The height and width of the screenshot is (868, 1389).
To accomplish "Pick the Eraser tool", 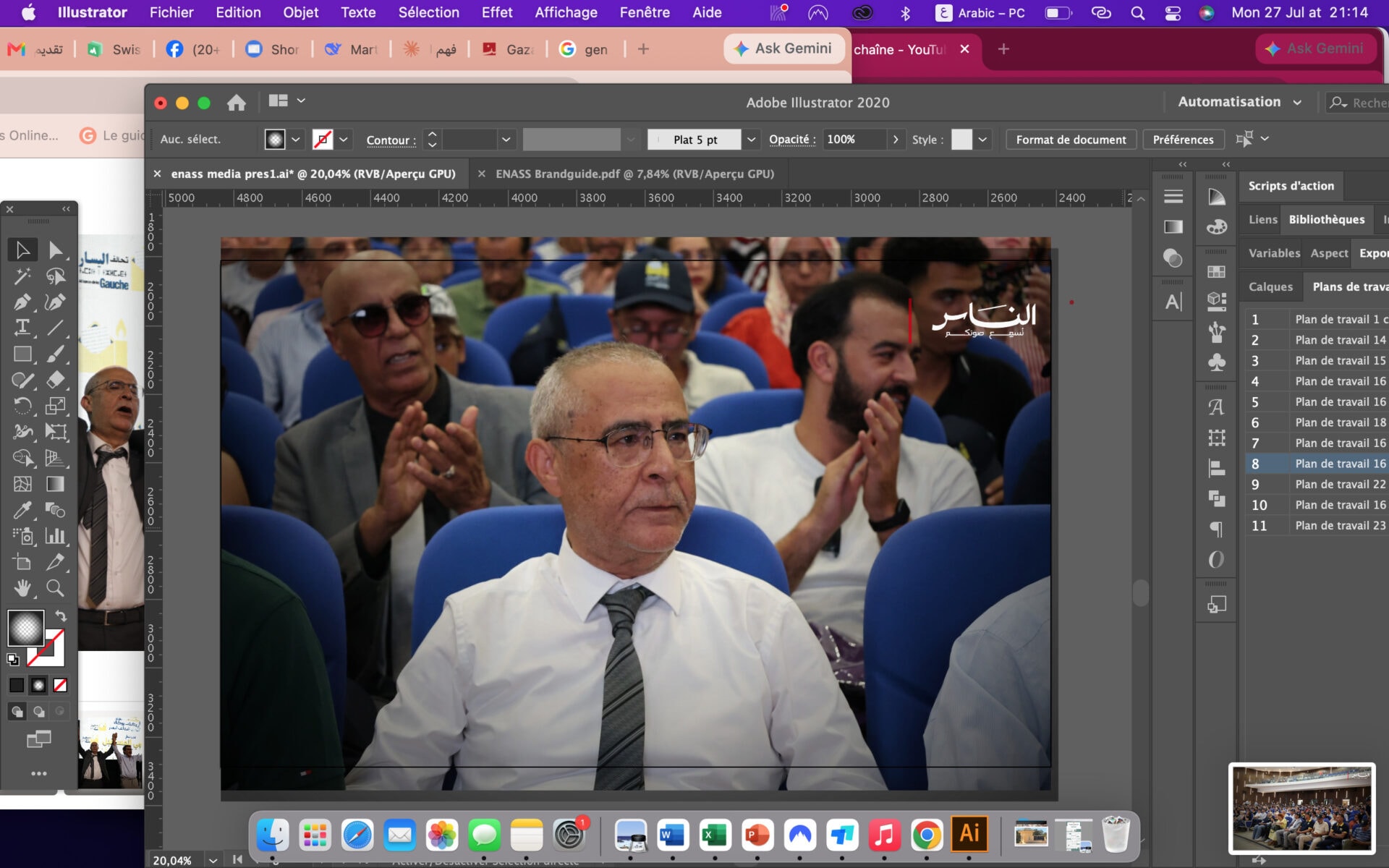I will (55, 380).
